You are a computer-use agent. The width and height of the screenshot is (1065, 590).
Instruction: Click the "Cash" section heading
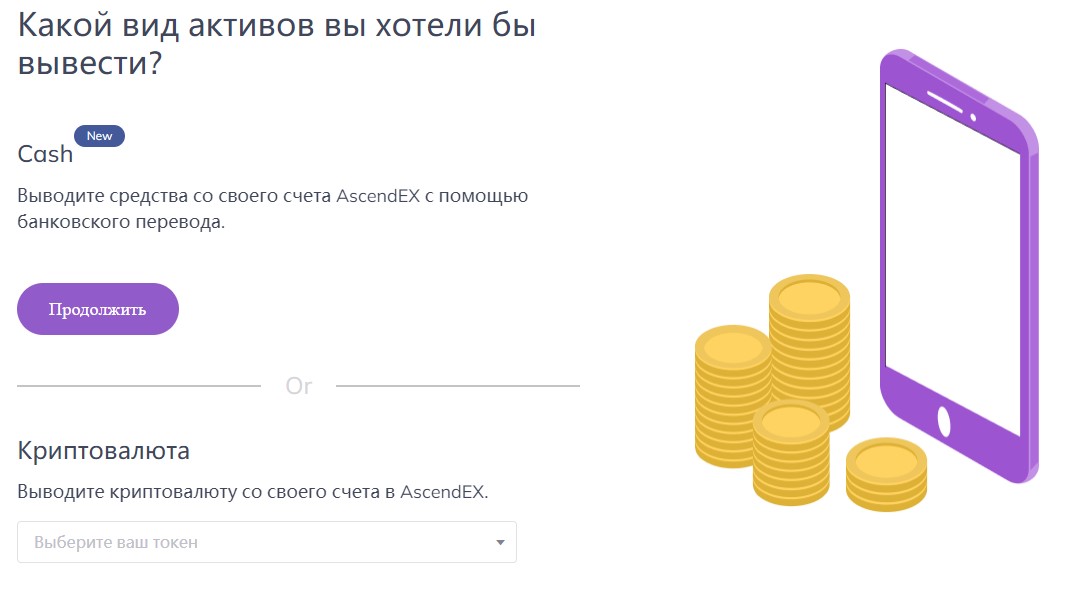pyautogui.click(x=45, y=154)
